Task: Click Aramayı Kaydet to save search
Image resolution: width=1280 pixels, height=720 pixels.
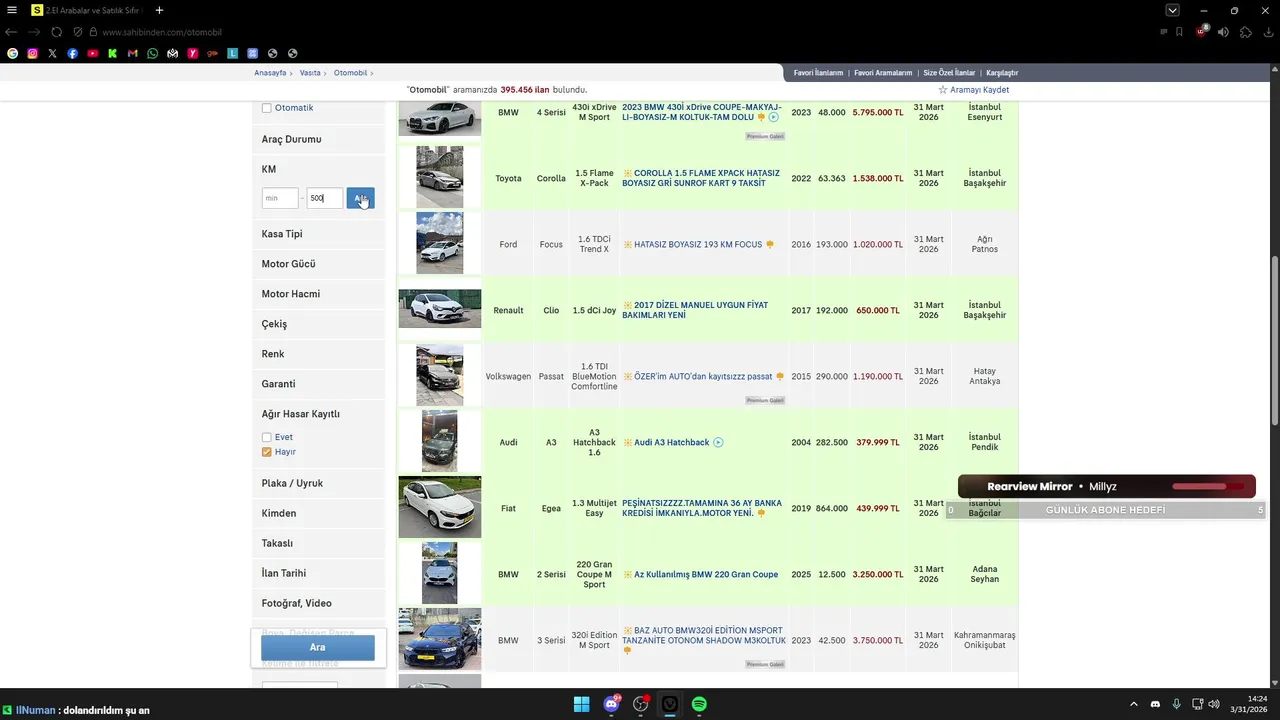Action: pyautogui.click(x=973, y=90)
